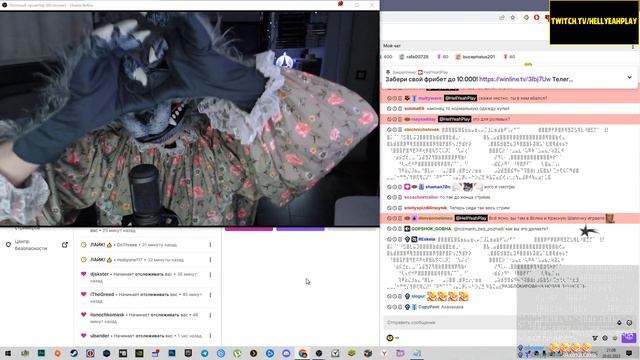Open the Windows notification center
Image resolution: width=640 pixels, height=360 pixels.
click(629, 353)
